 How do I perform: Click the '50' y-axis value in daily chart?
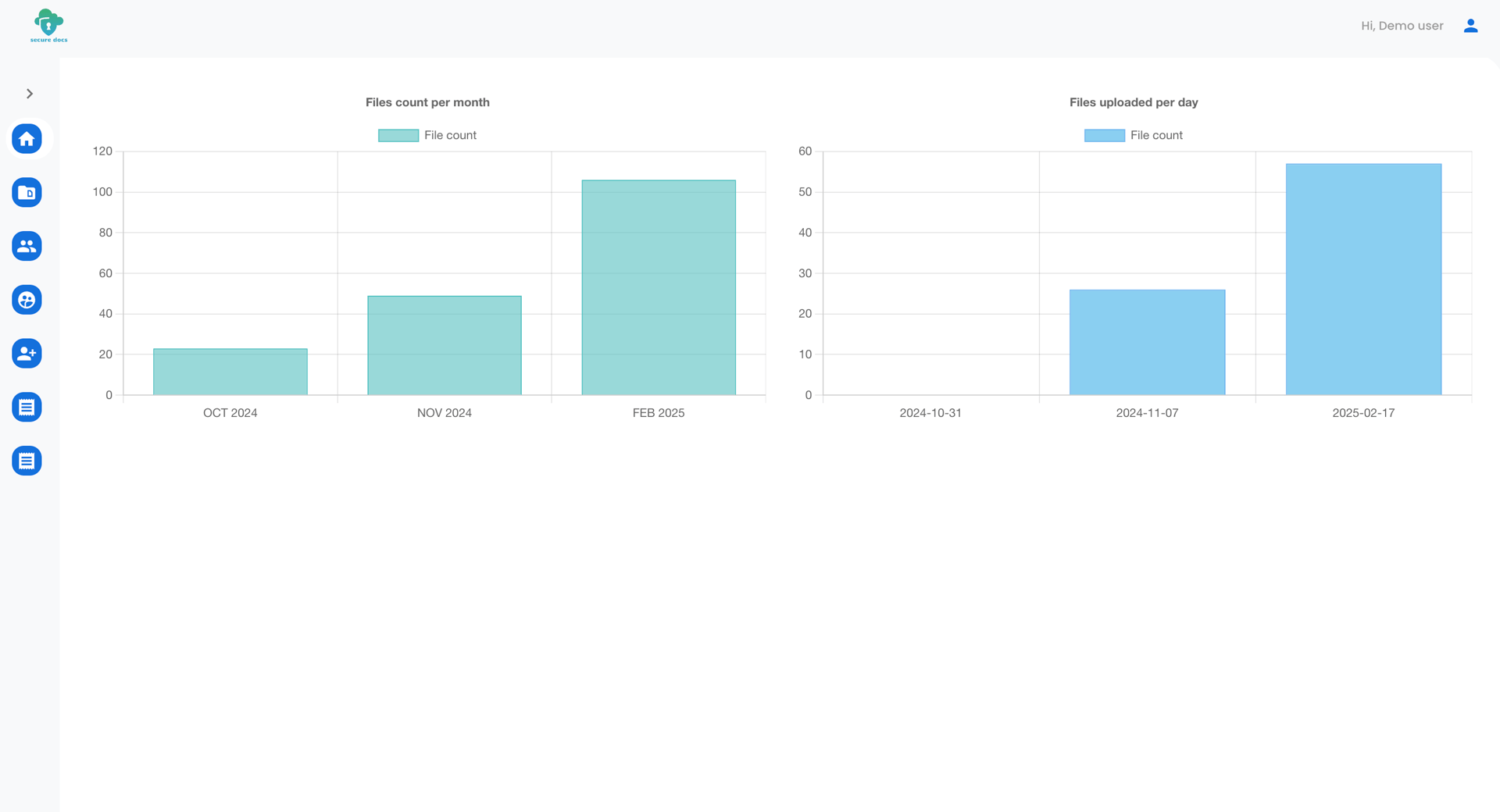[805, 192]
